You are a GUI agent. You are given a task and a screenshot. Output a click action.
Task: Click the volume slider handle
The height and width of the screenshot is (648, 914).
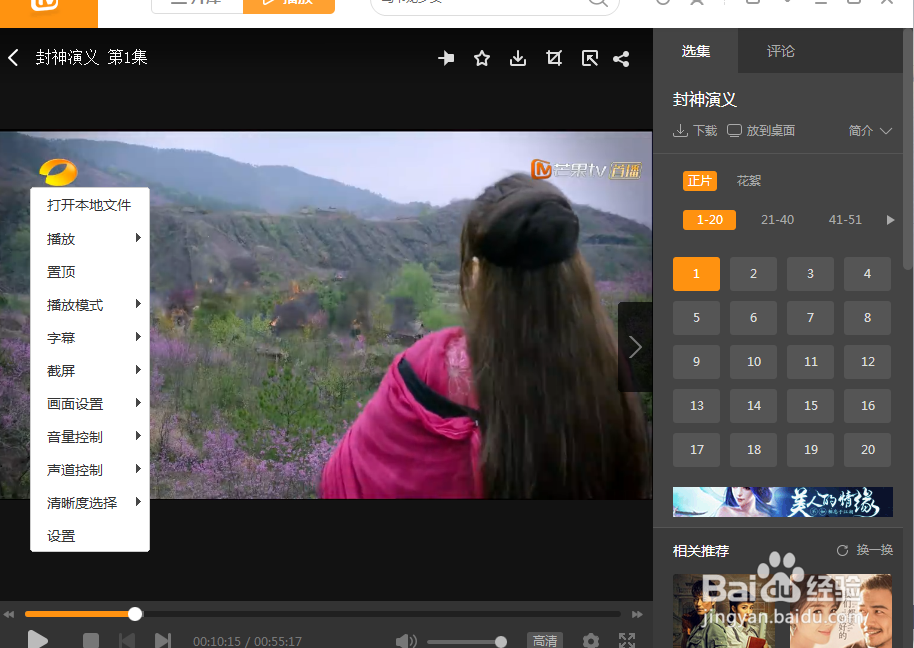click(x=501, y=642)
